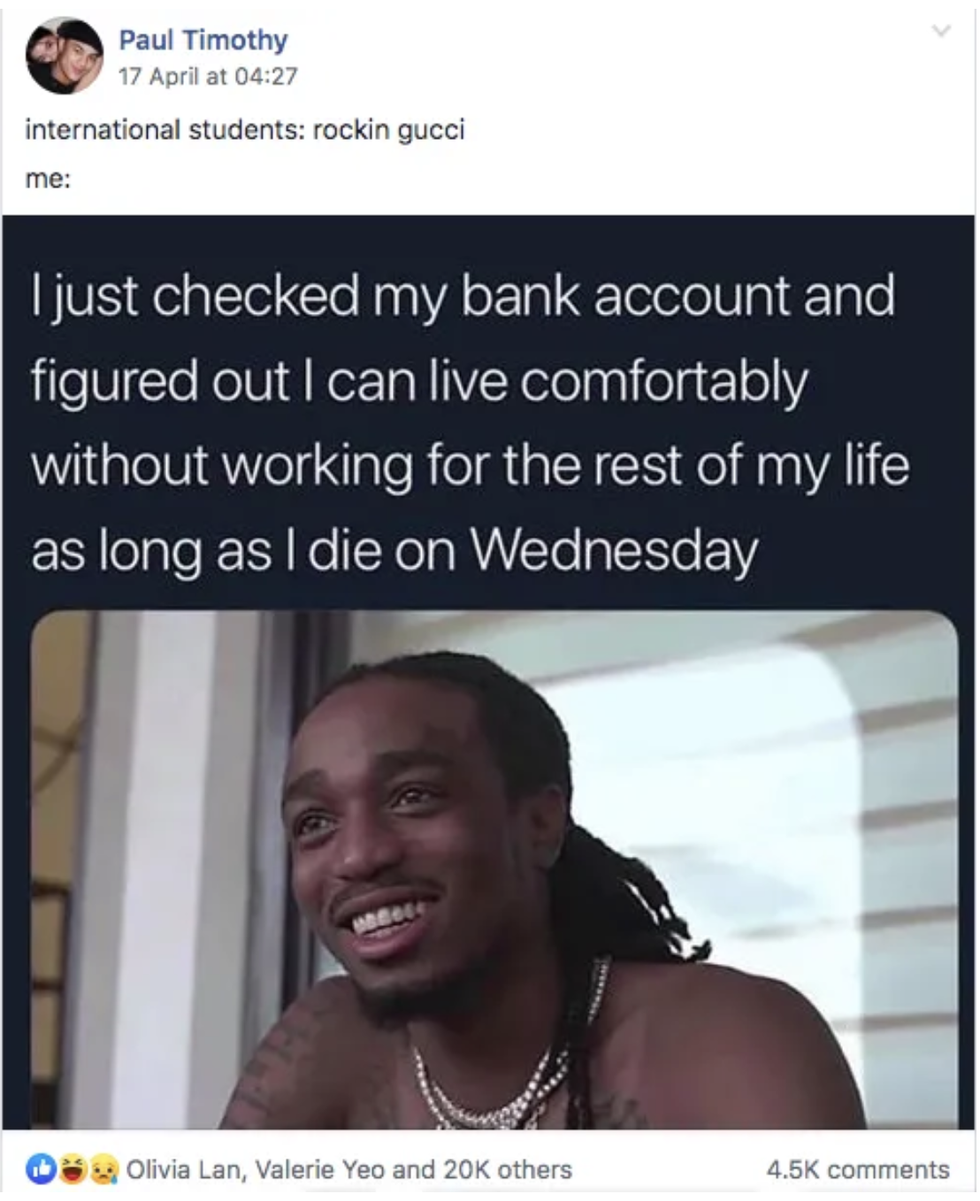The height and width of the screenshot is (1201, 980).
Task: Click the 'figured out I can live comfortably' line
Action: 418,382
